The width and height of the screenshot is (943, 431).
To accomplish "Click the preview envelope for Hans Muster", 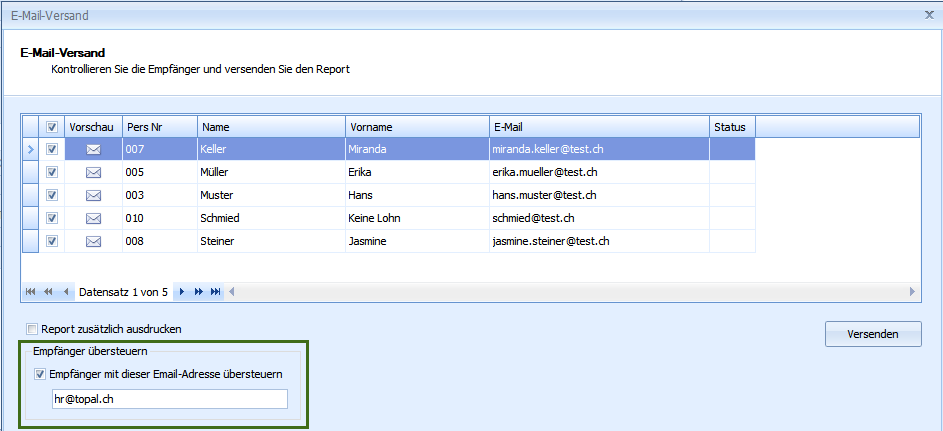I will click(93, 196).
